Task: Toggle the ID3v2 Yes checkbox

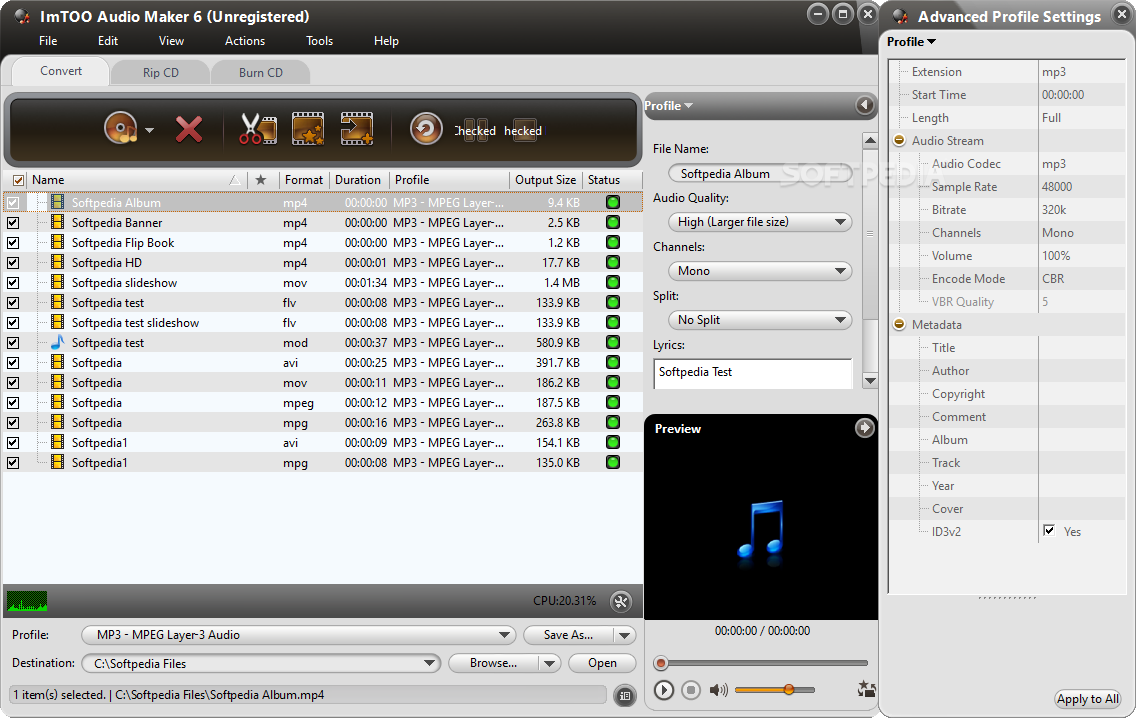Action: pyautogui.click(x=1048, y=530)
